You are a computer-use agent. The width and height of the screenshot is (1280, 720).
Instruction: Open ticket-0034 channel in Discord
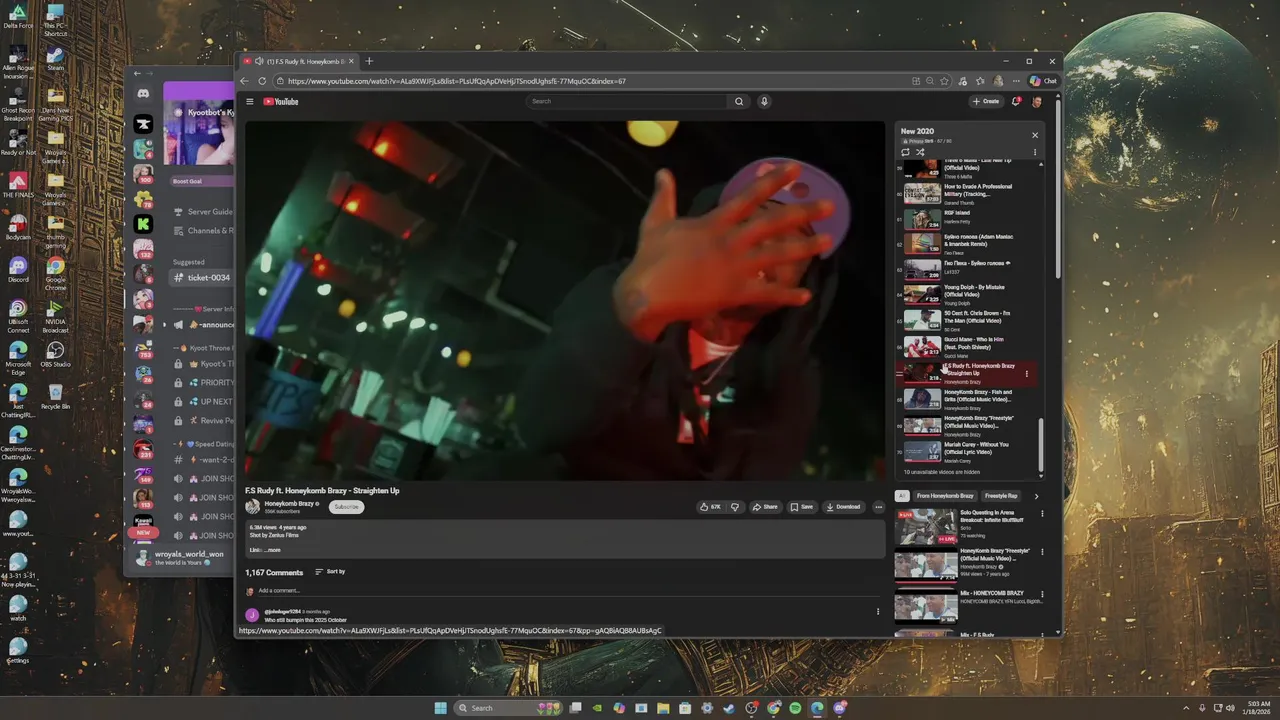(x=202, y=278)
